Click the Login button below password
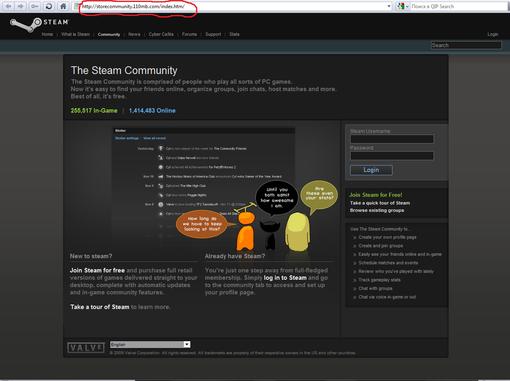Screen dimensions: 510x381 click(x=371, y=170)
